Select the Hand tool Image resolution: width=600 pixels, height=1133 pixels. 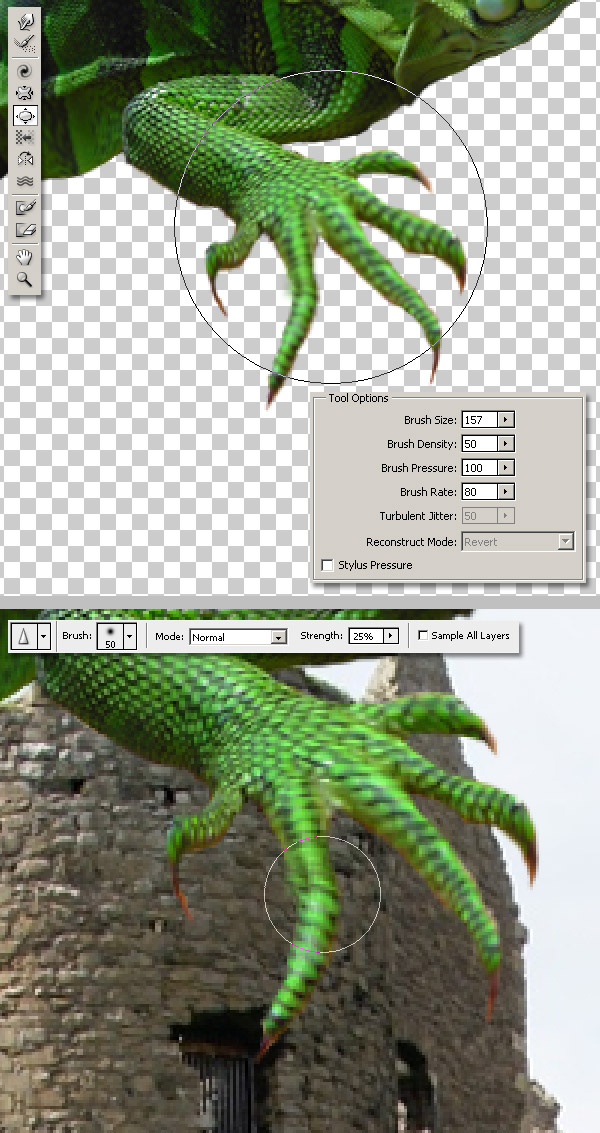[x=25, y=257]
